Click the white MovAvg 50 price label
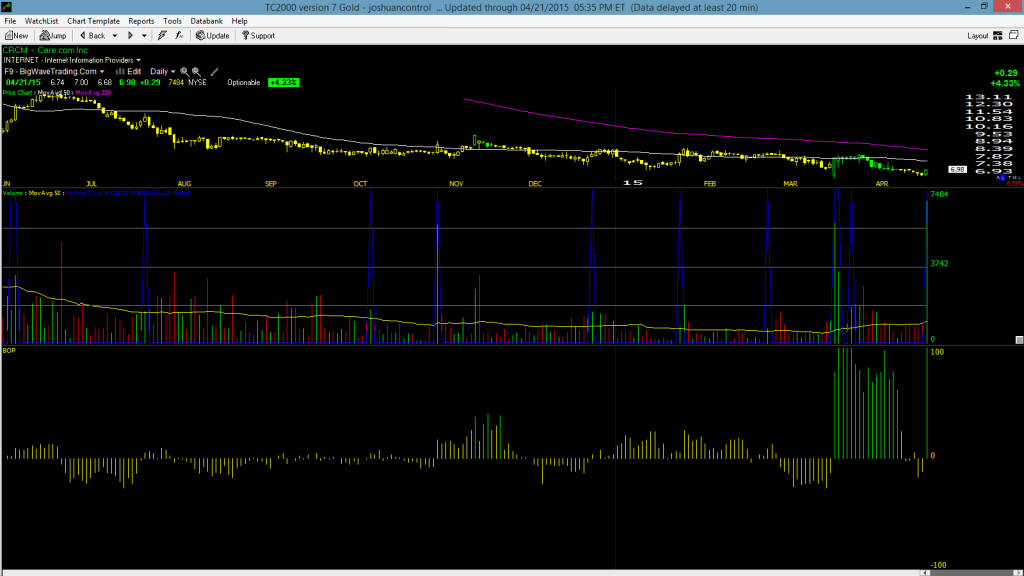This screenshot has width=1024, height=576. click(54, 93)
